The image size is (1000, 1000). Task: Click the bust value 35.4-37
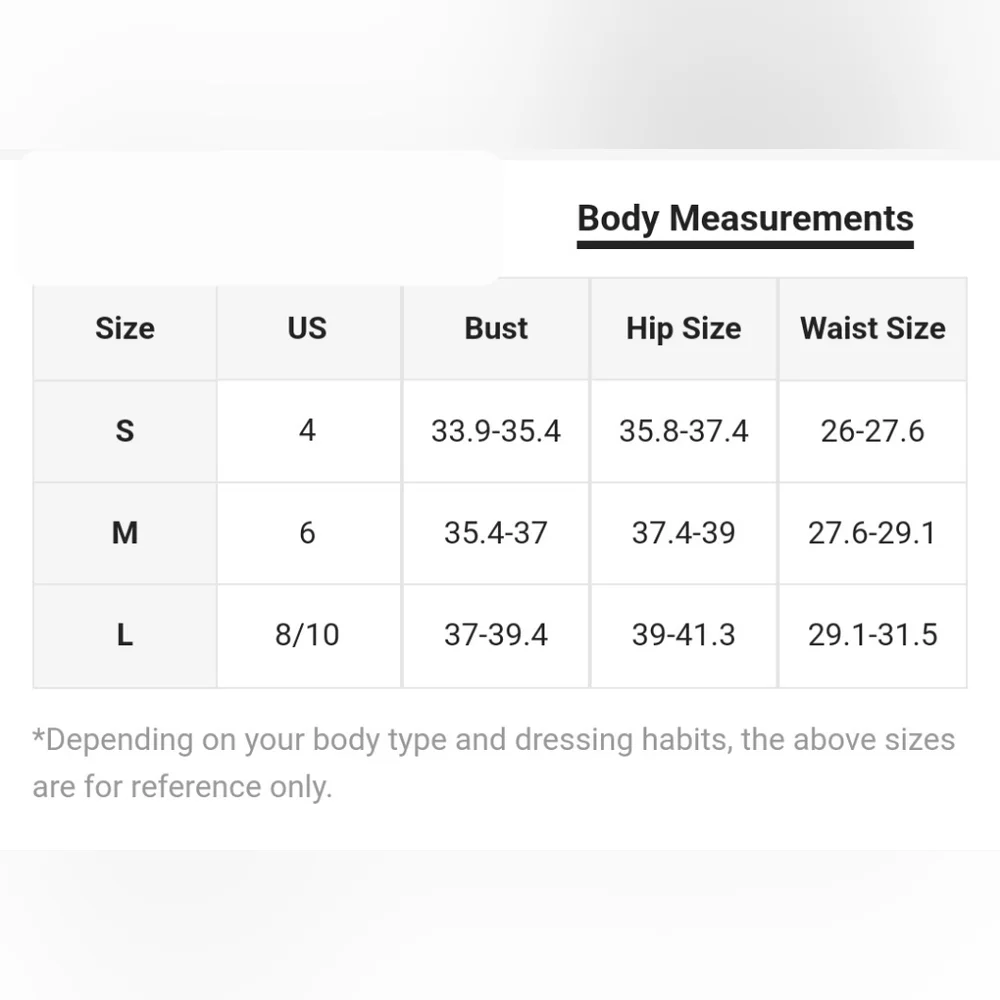496,533
